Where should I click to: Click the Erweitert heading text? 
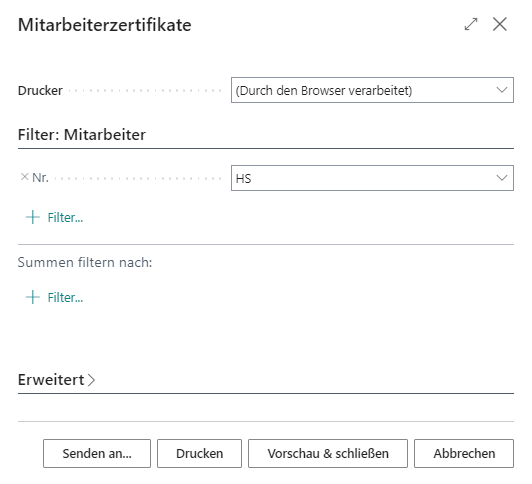pyautogui.click(x=51, y=380)
